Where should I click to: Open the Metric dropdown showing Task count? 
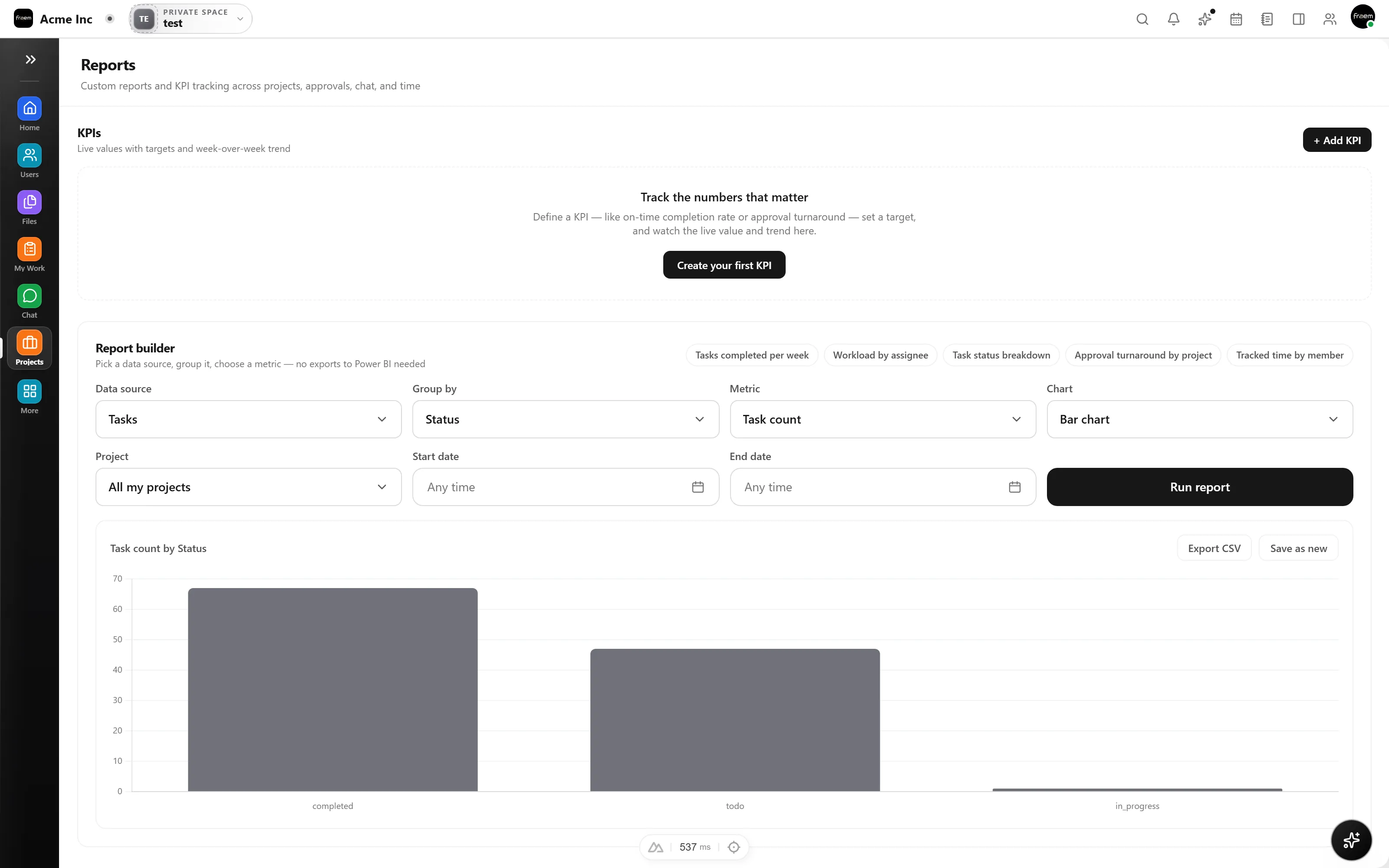click(883, 419)
